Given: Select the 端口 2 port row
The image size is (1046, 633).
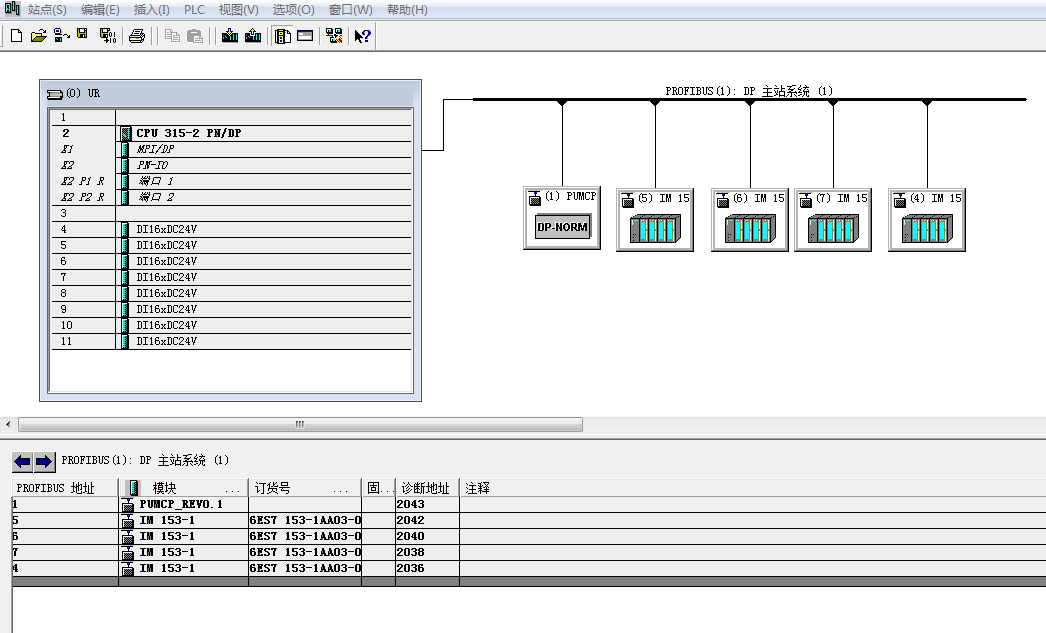Looking at the screenshot, I should pos(231,197).
